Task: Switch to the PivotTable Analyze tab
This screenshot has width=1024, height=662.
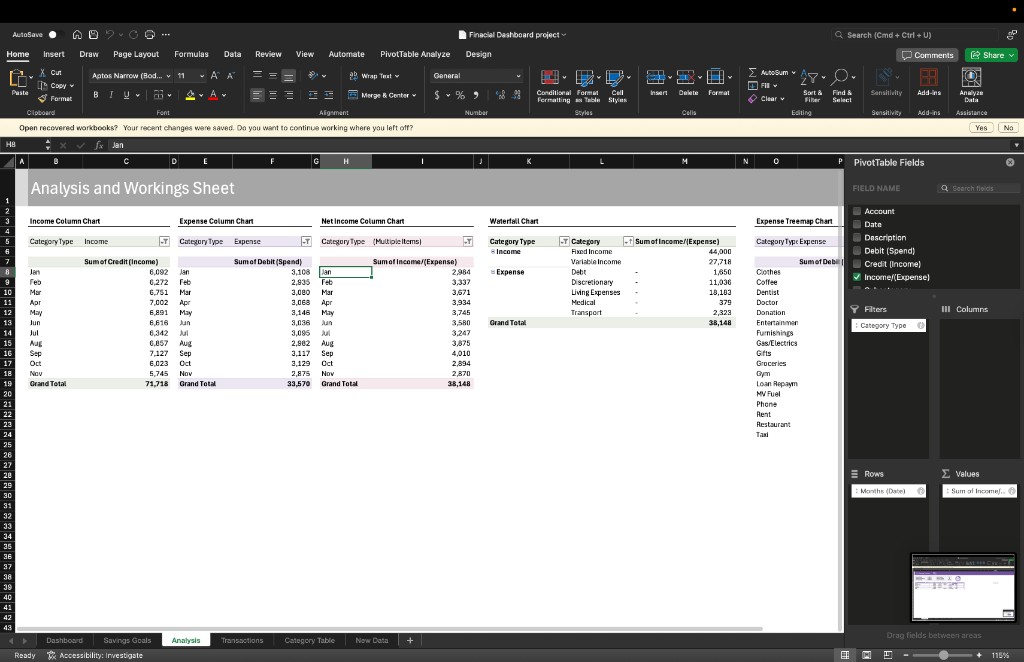Action: 417,54
